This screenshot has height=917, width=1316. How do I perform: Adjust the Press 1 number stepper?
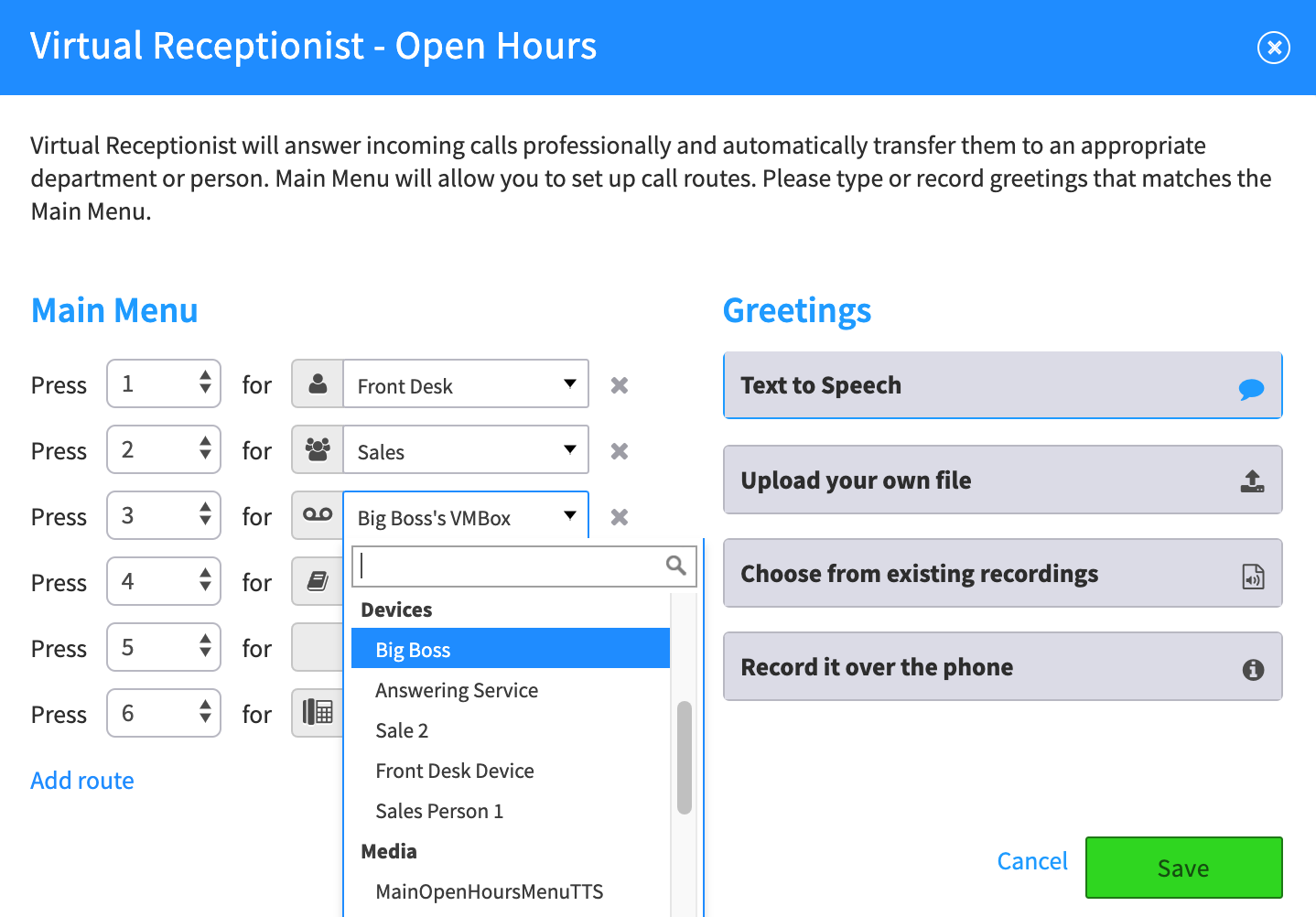[x=205, y=383]
